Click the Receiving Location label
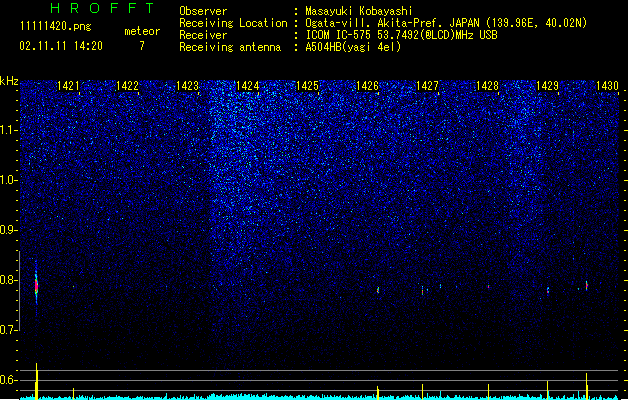Screen dimensions: 629x400 tap(233, 23)
